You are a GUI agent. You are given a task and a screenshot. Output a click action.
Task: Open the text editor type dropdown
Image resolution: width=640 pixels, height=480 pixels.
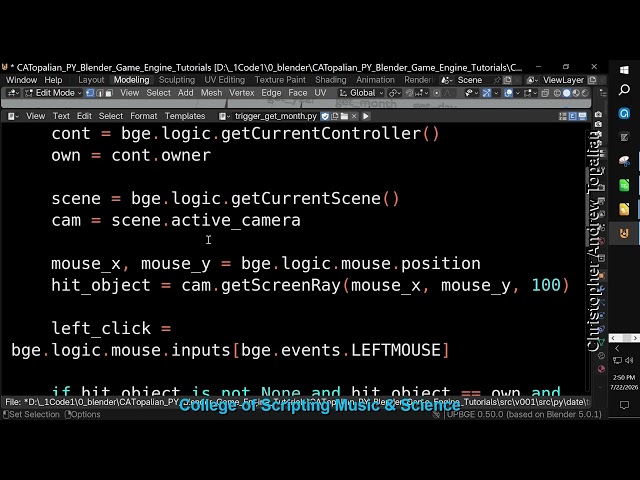[13, 116]
